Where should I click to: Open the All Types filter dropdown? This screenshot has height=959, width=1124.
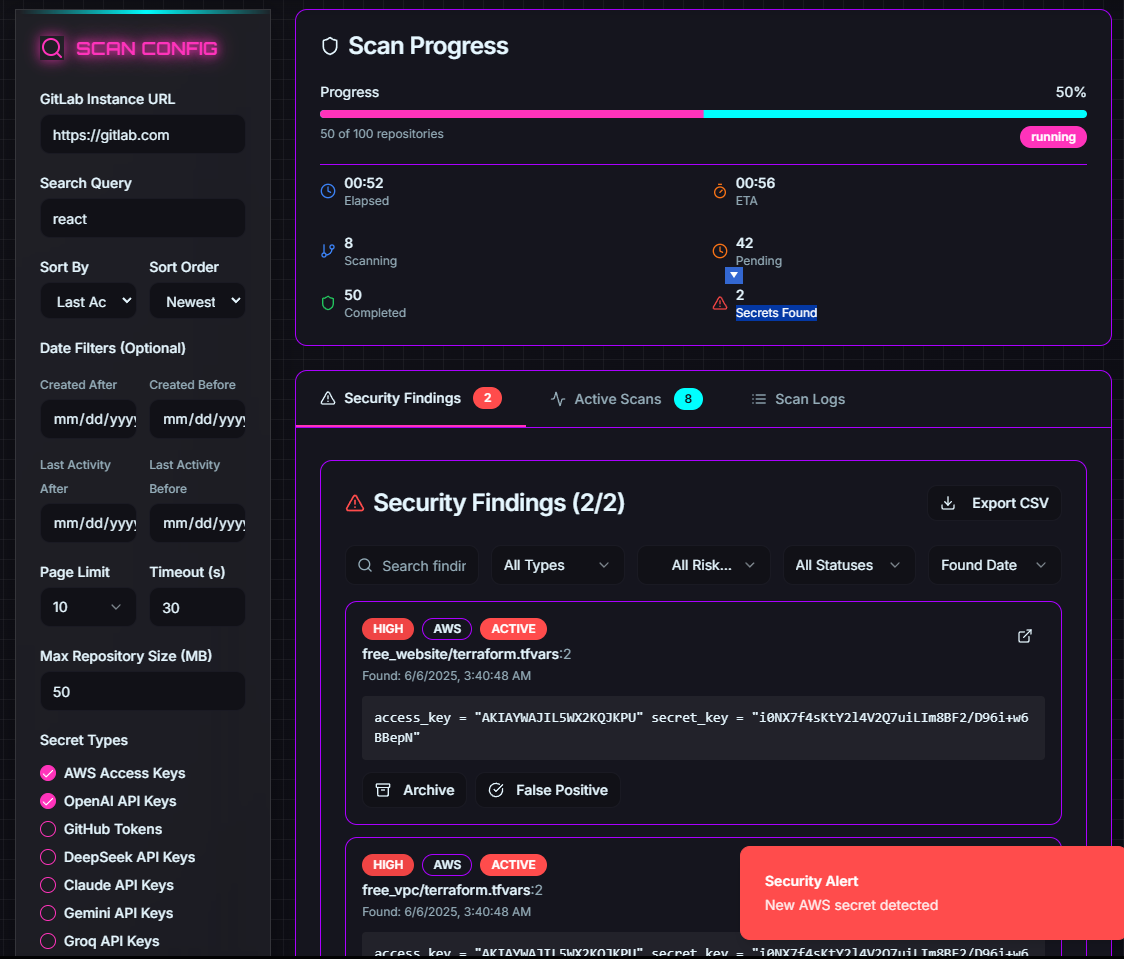pos(557,565)
